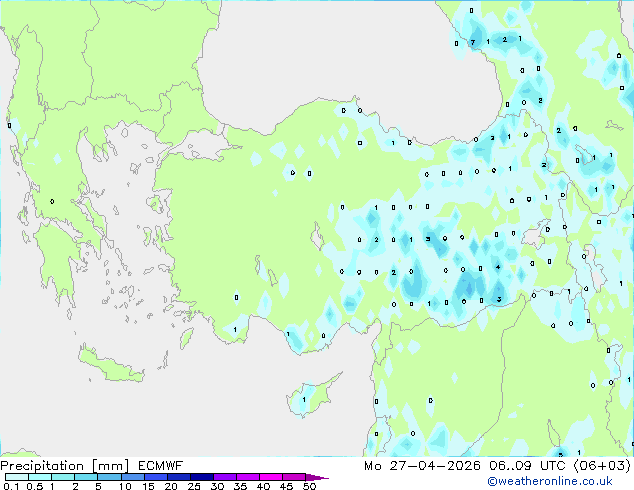The width and height of the screenshot is (634, 490).
Task: Click legend tick label '50'
Action: [309, 486]
